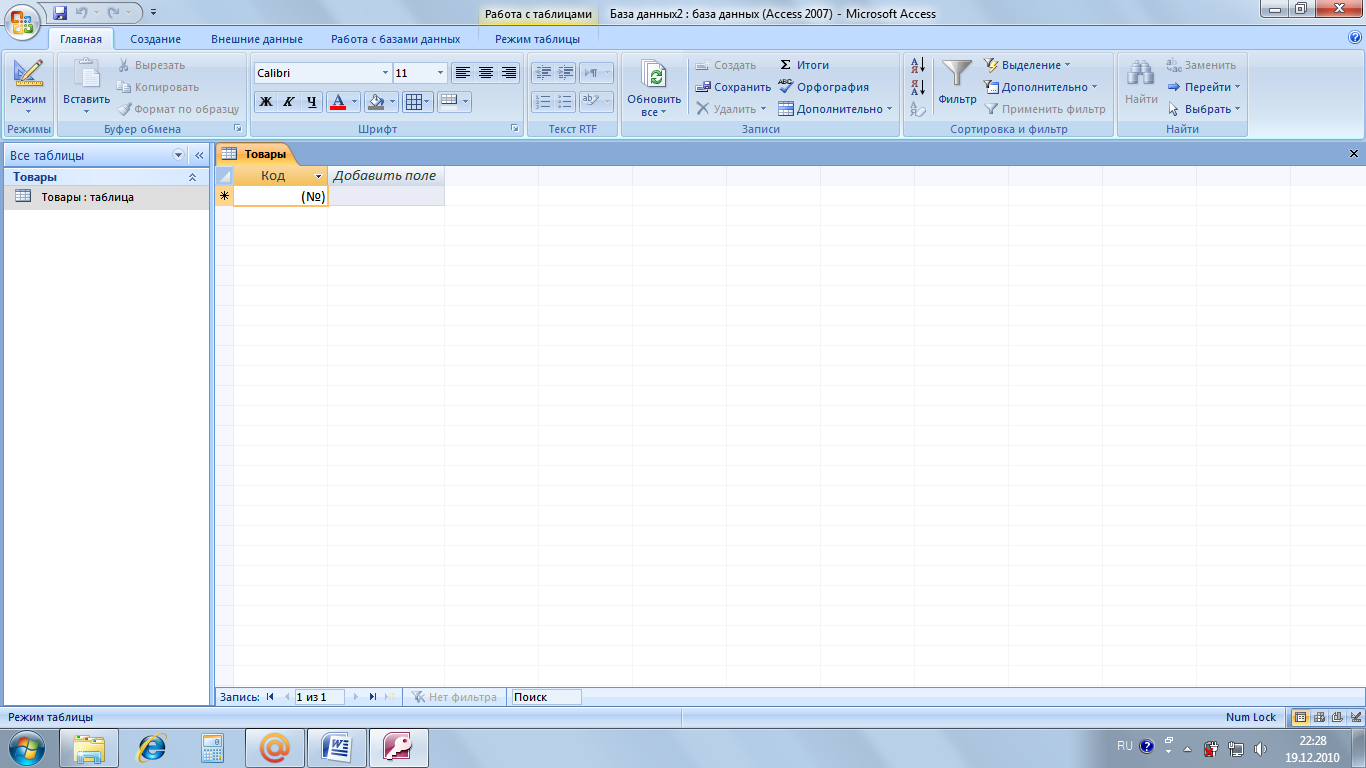Run Орфография spelling check
This screenshot has height=768, width=1366.
pyautogui.click(x=823, y=87)
